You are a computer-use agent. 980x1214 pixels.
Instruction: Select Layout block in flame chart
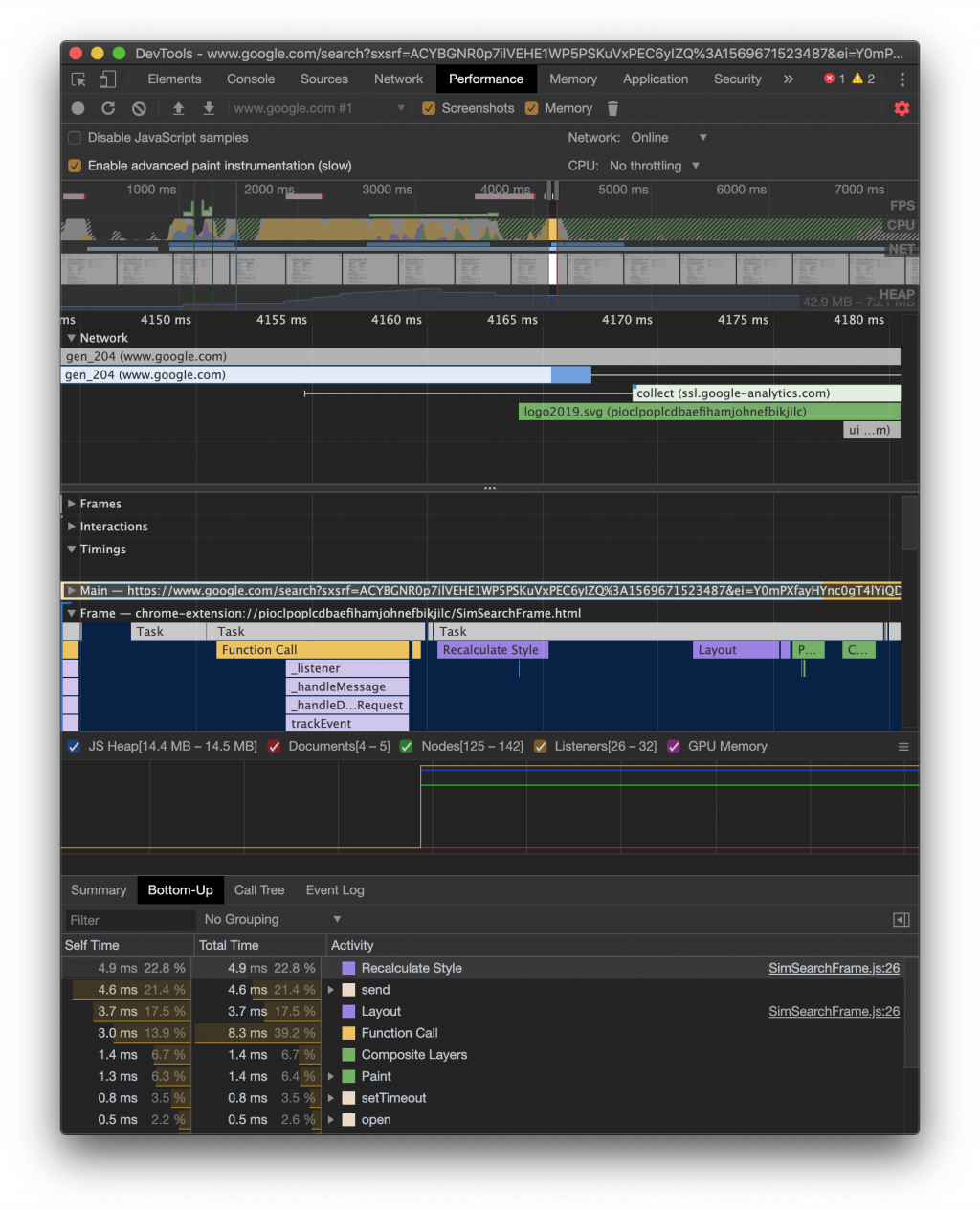coord(736,650)
